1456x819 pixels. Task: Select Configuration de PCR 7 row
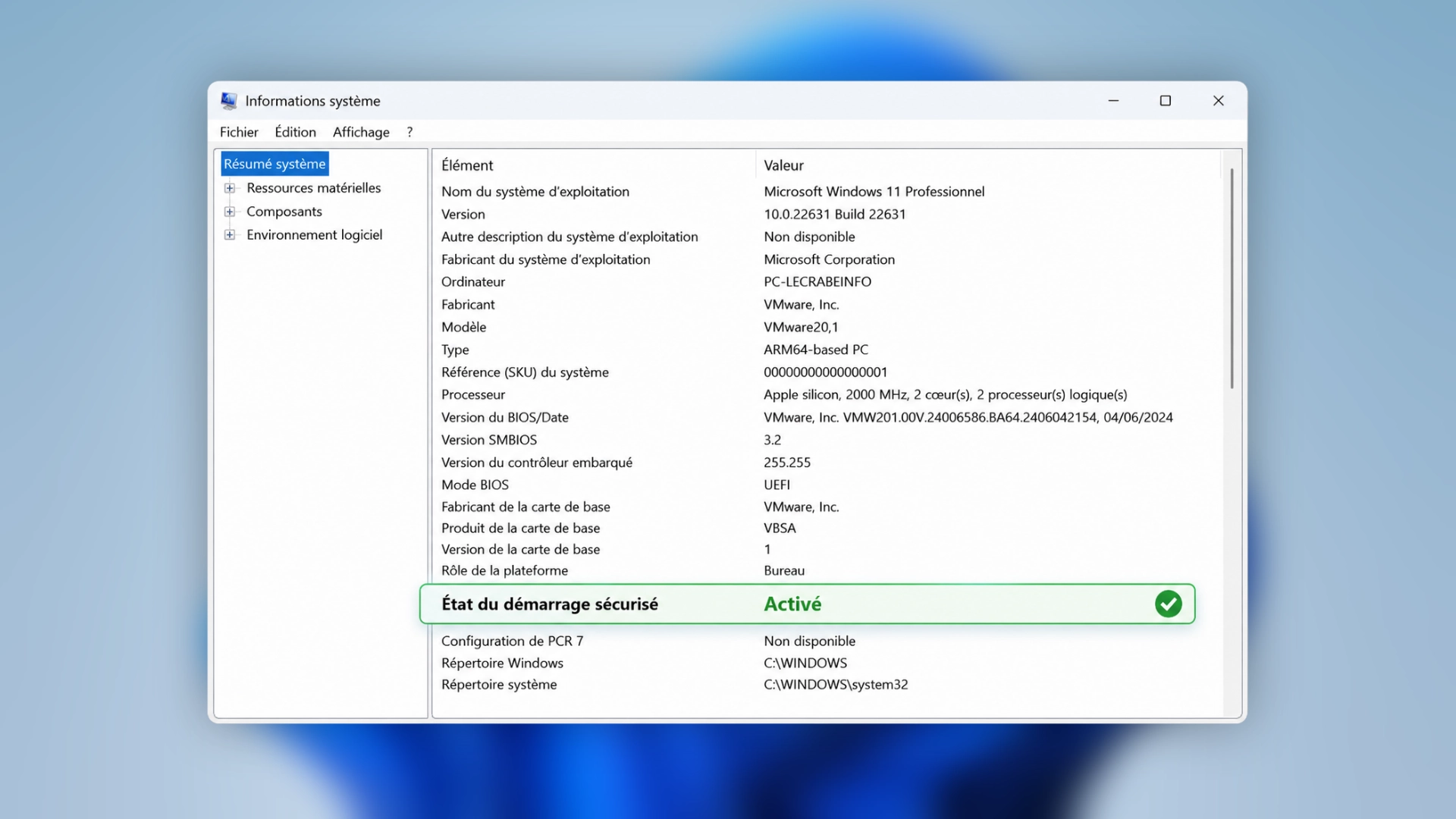pyautogui.click(x=512, y=642)
